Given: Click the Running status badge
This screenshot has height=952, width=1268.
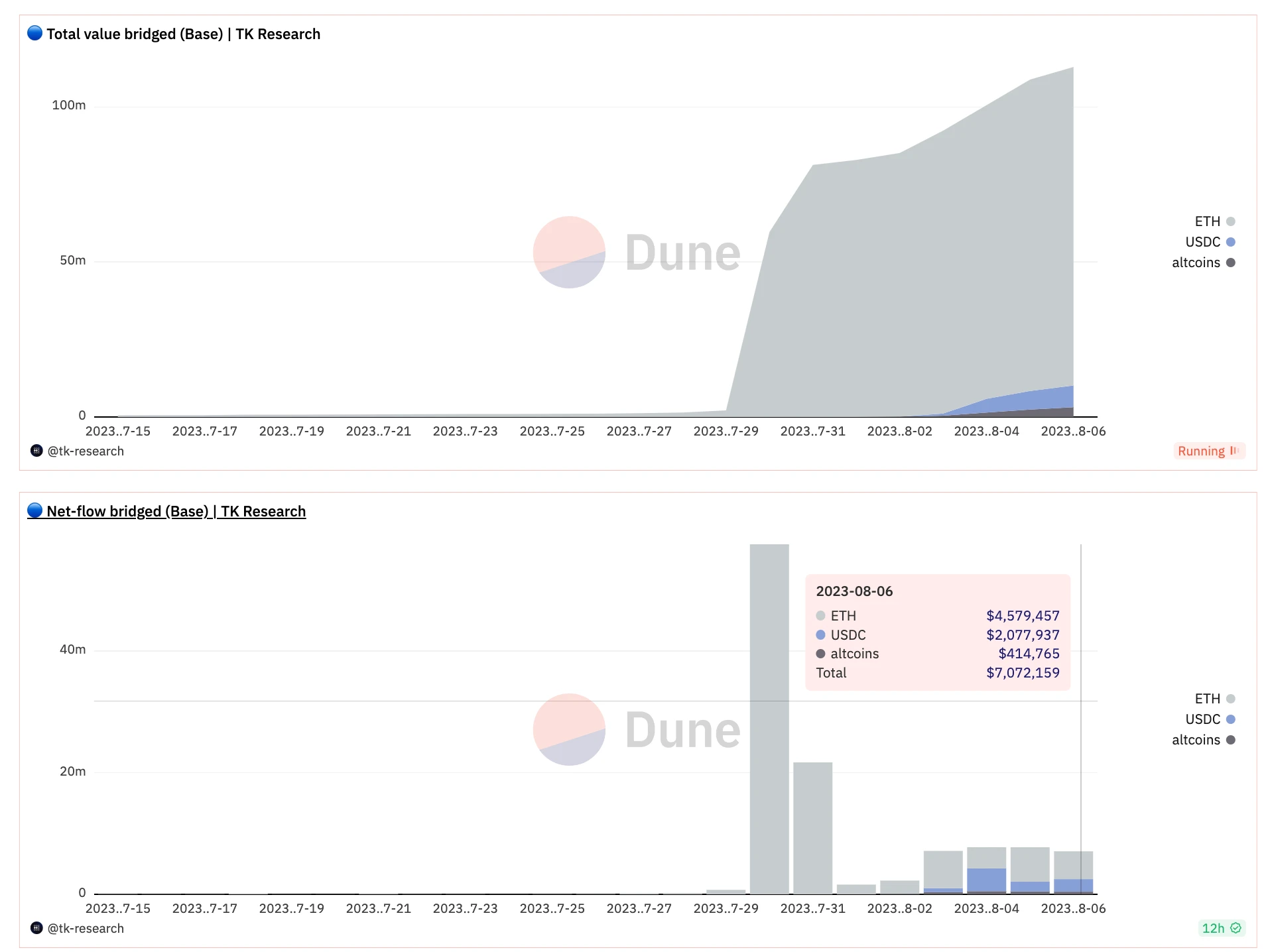Looking at the screenshot, I should pos(1209,451).
